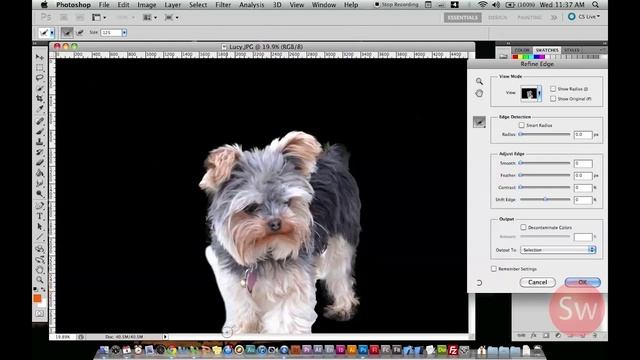Select the Type tool
640x360 pixels.
(40, 216)
